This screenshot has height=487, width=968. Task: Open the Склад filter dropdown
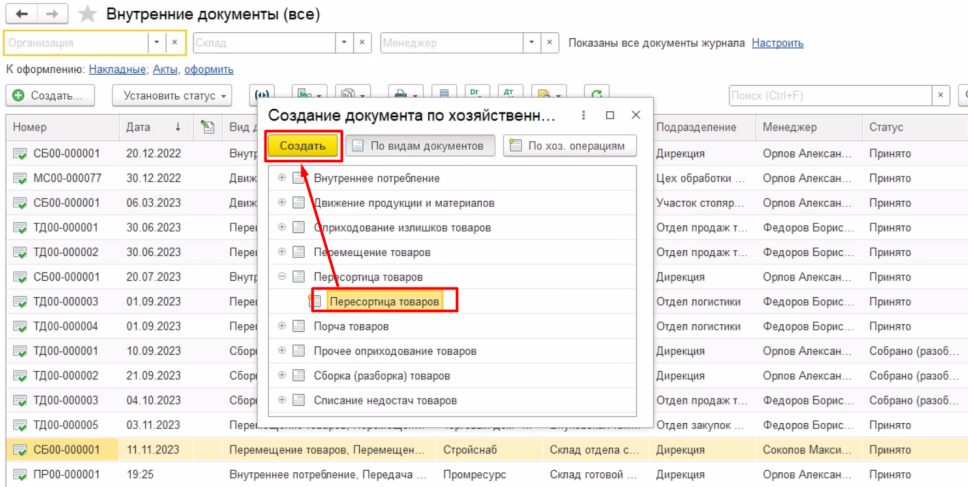click(x=344, y=43)
